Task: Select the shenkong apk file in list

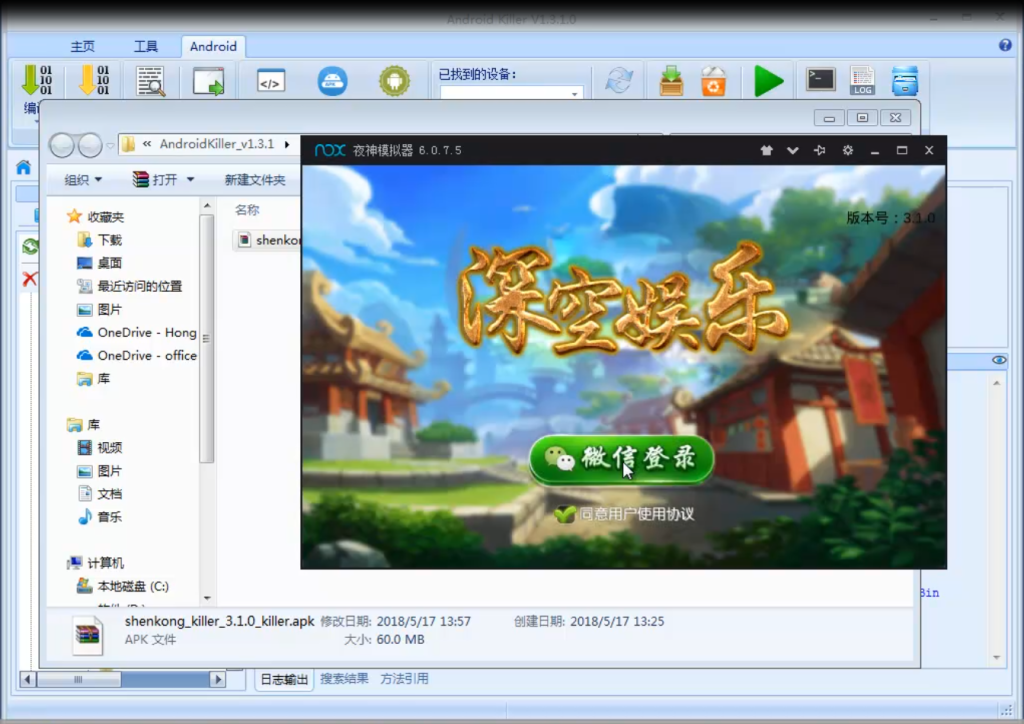Action: pyautogui.click(x=268, y=240)
